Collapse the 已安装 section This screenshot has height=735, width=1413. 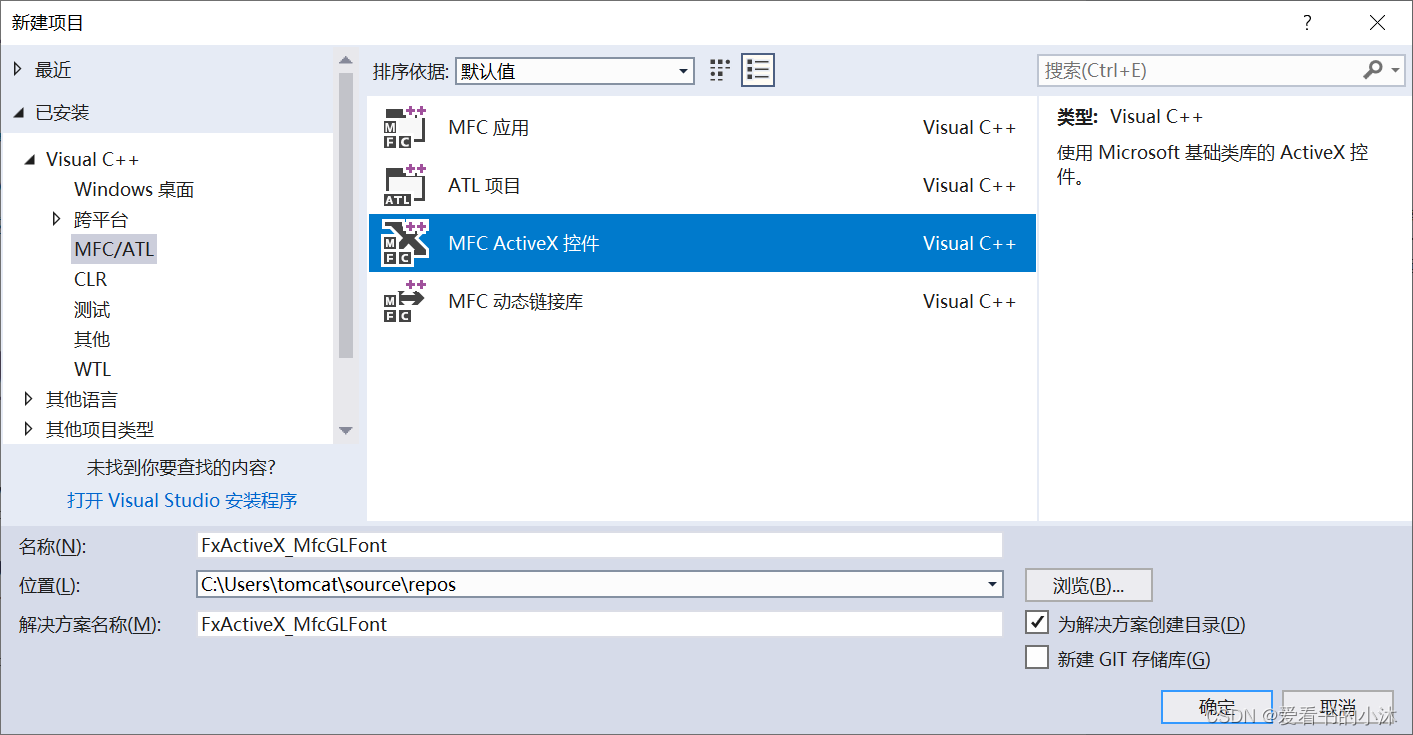17,113
